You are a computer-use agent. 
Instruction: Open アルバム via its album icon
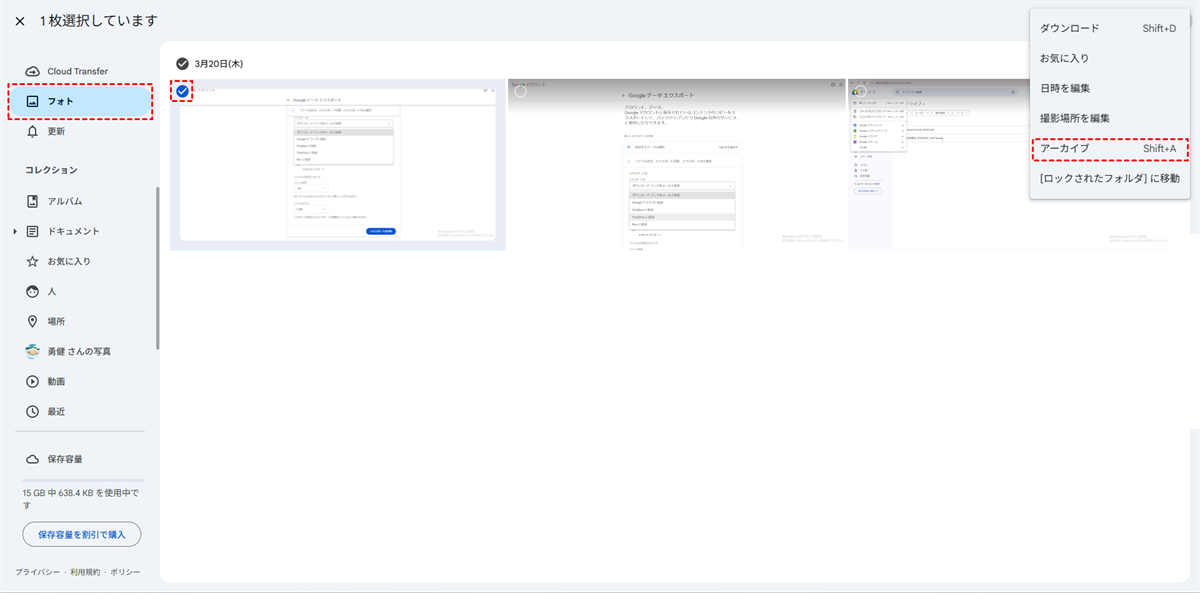point(32,201)
